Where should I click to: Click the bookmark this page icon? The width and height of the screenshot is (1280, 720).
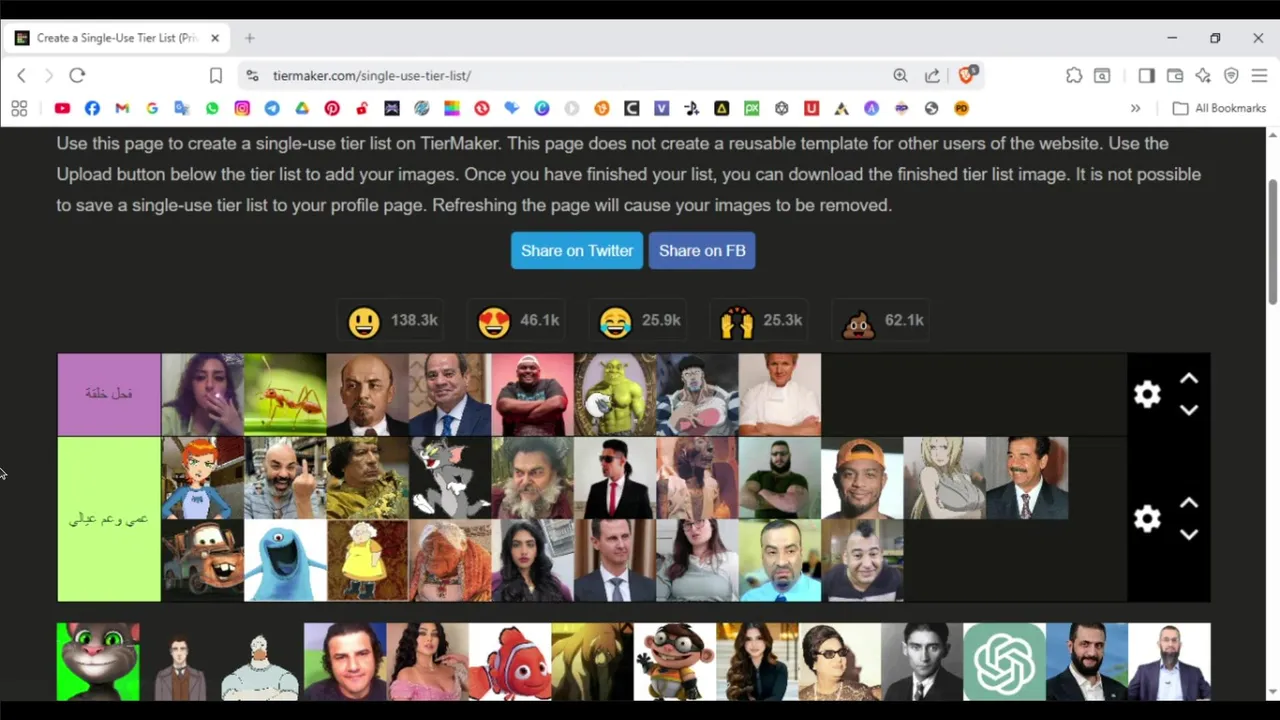(x=216, y=75)
